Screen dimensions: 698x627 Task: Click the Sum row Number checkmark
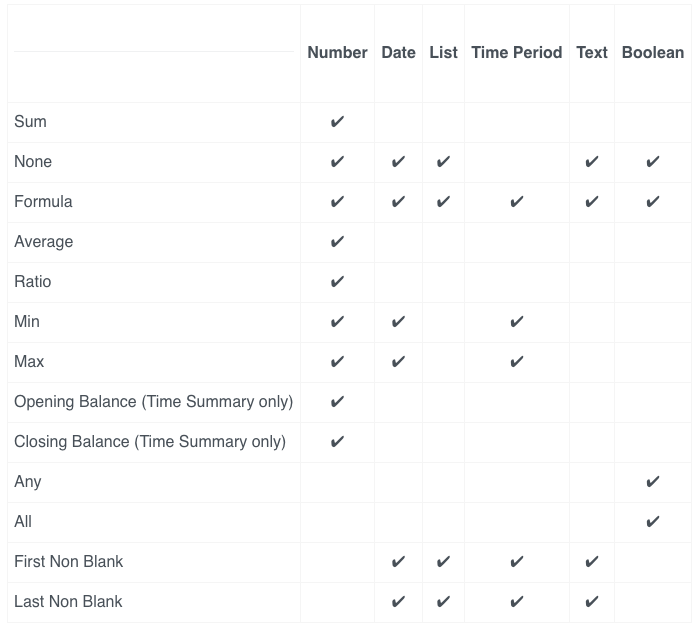pos(337,121)
